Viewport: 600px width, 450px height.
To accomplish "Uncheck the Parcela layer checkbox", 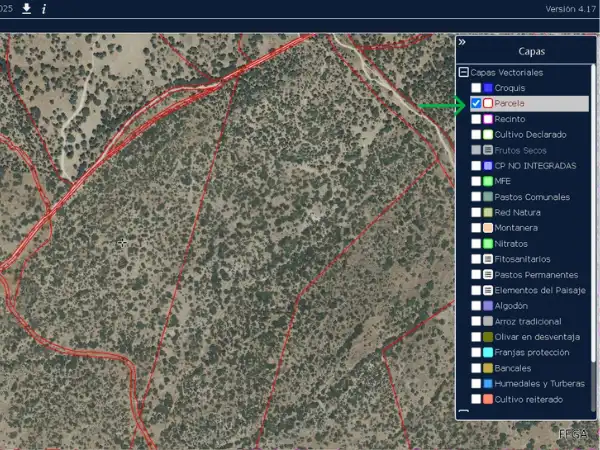I will pos(476,103).
